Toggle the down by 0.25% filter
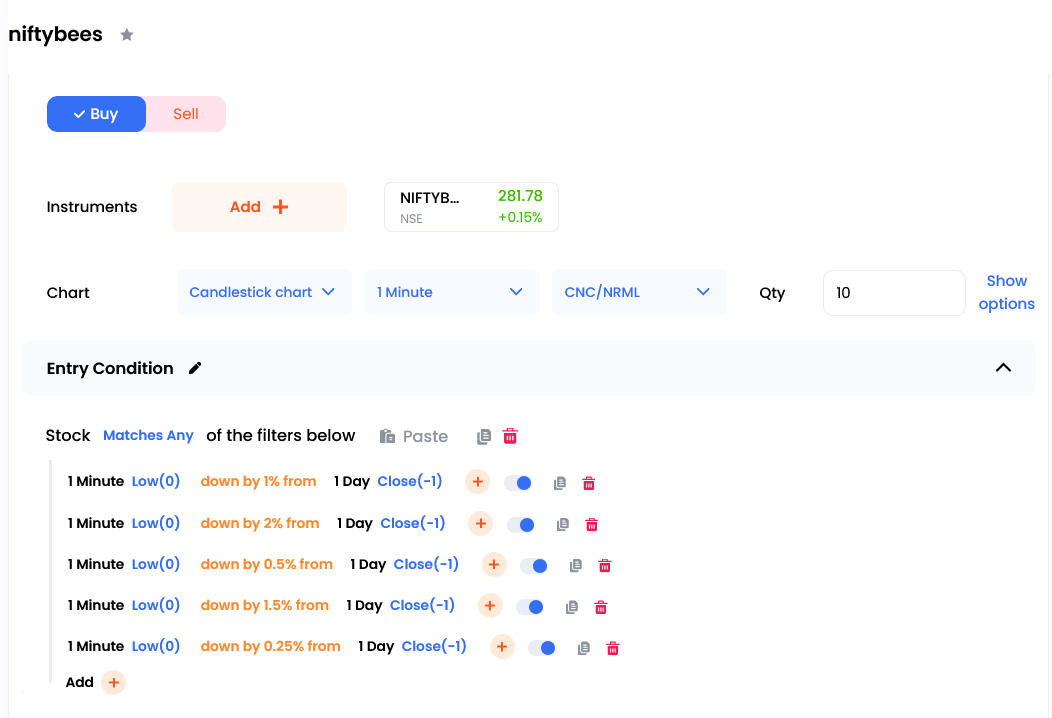This screenshot has height=718, width=1052. point(542,648)
